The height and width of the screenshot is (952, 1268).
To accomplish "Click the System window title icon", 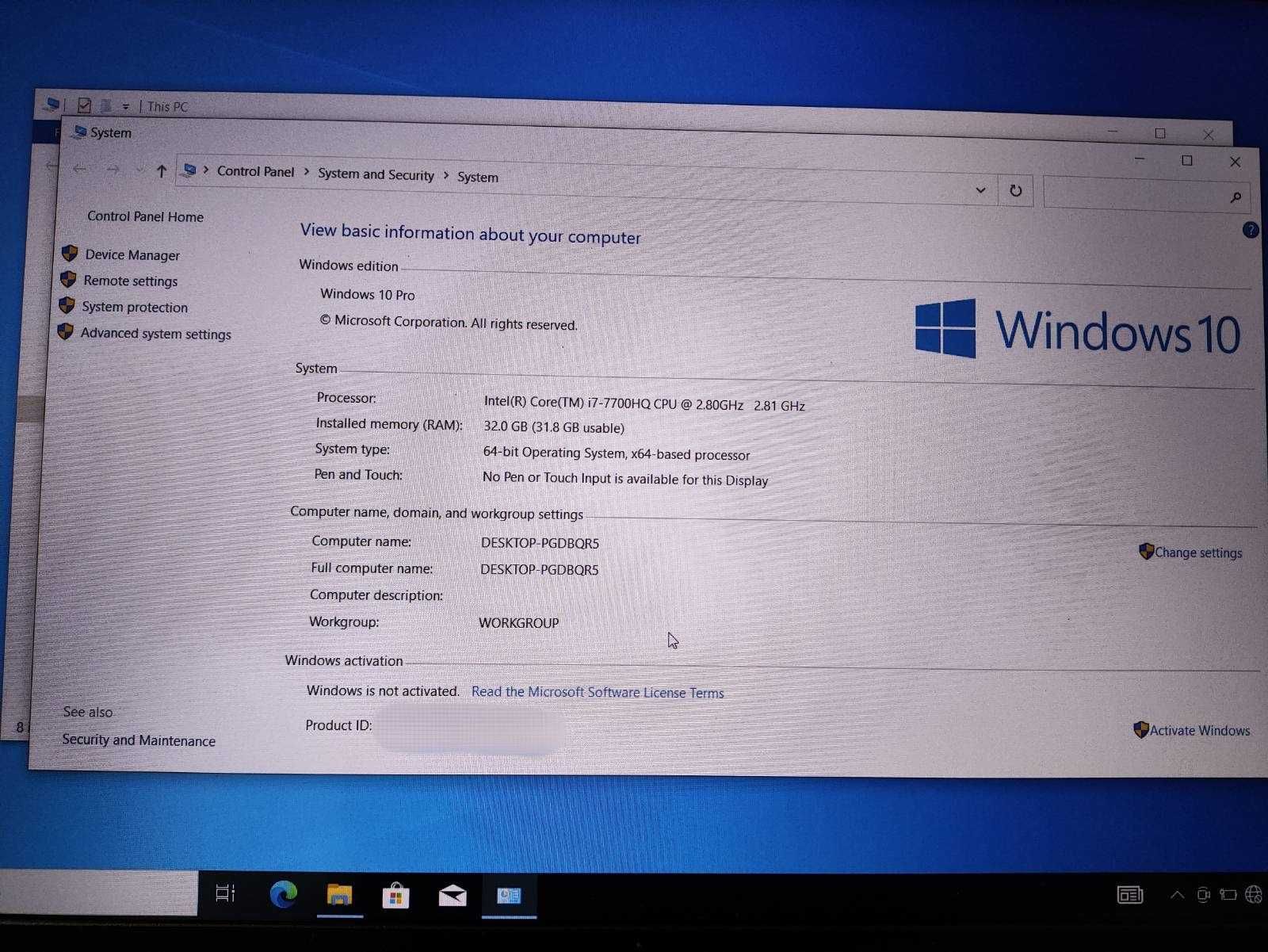I will click(79, 131).
